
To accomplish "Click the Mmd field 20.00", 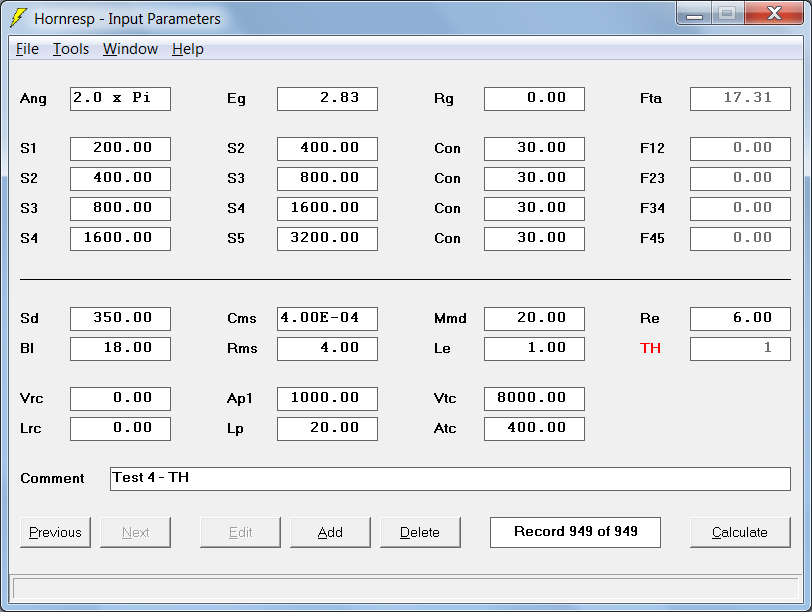I will pos(534,319).
